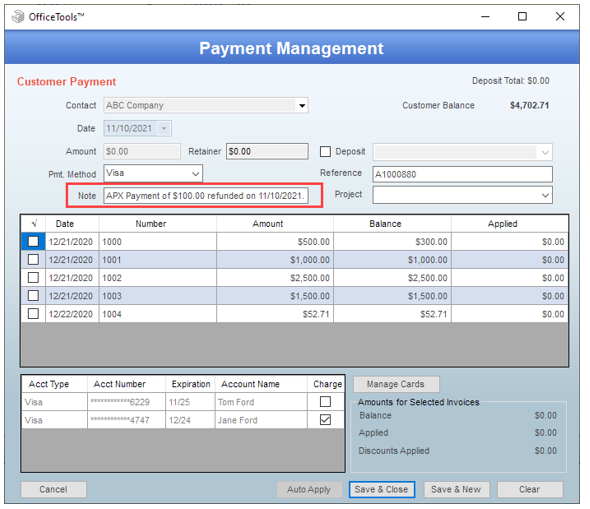Screen dimensions: 590x509
Task: Click the Manage Cards button
Action: pyautogui.click(x=396, y=384)
